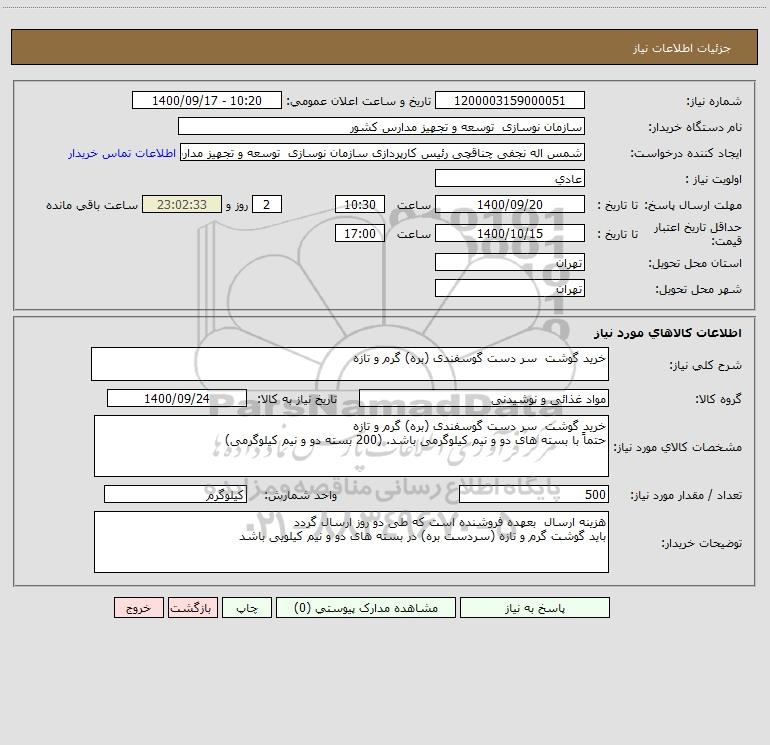The height and width of the screenshot is (745, 770).
Task: Click the حداقل تاریخ اعتبار قیمت label
Action: tap(698, 234)
